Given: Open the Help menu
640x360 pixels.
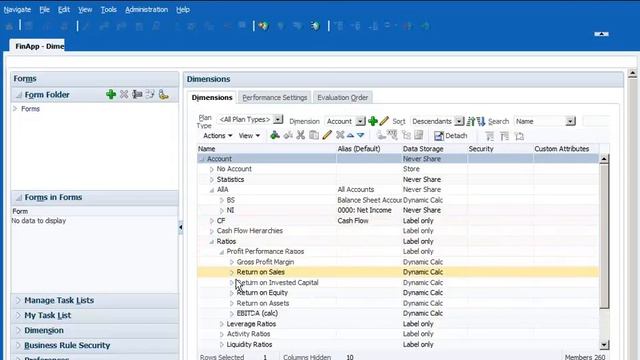Looking at the screenshot, I should (x=183, y=9).
